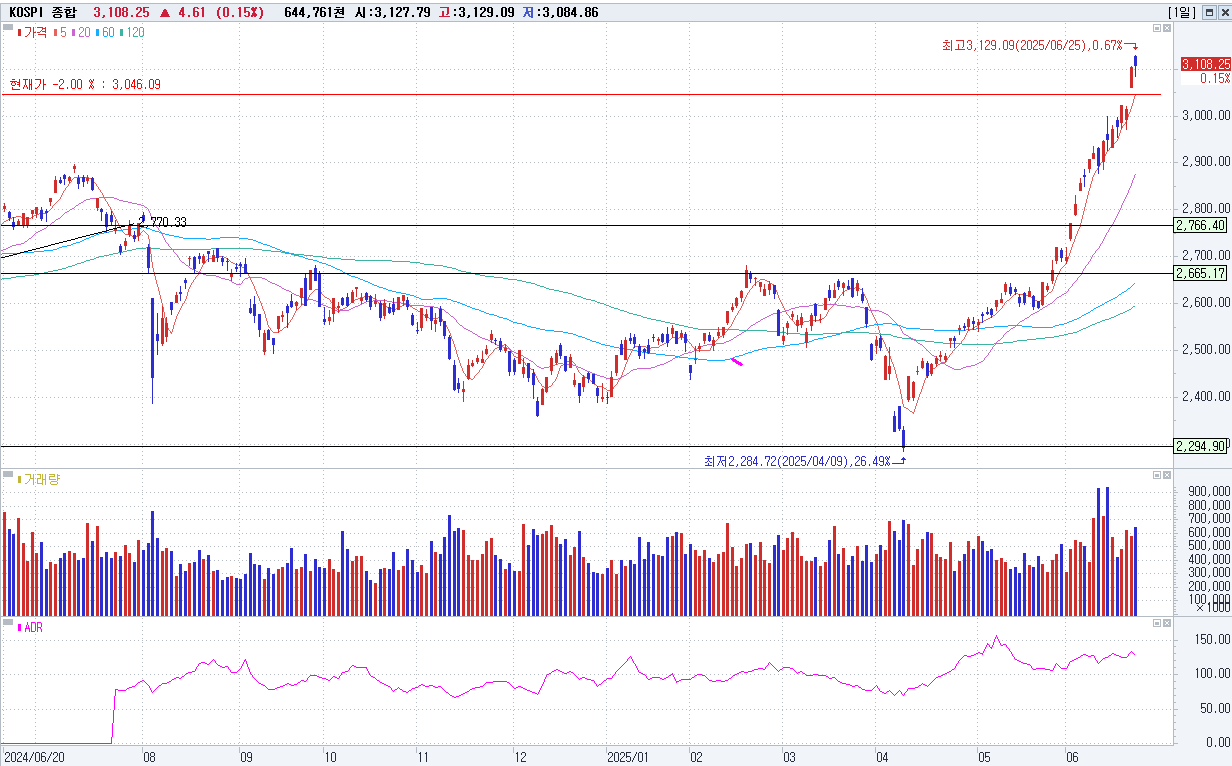Click the red 3,108.25 price tag on axis
The image size is (1232, 766).
click(x=1205, y=64)
